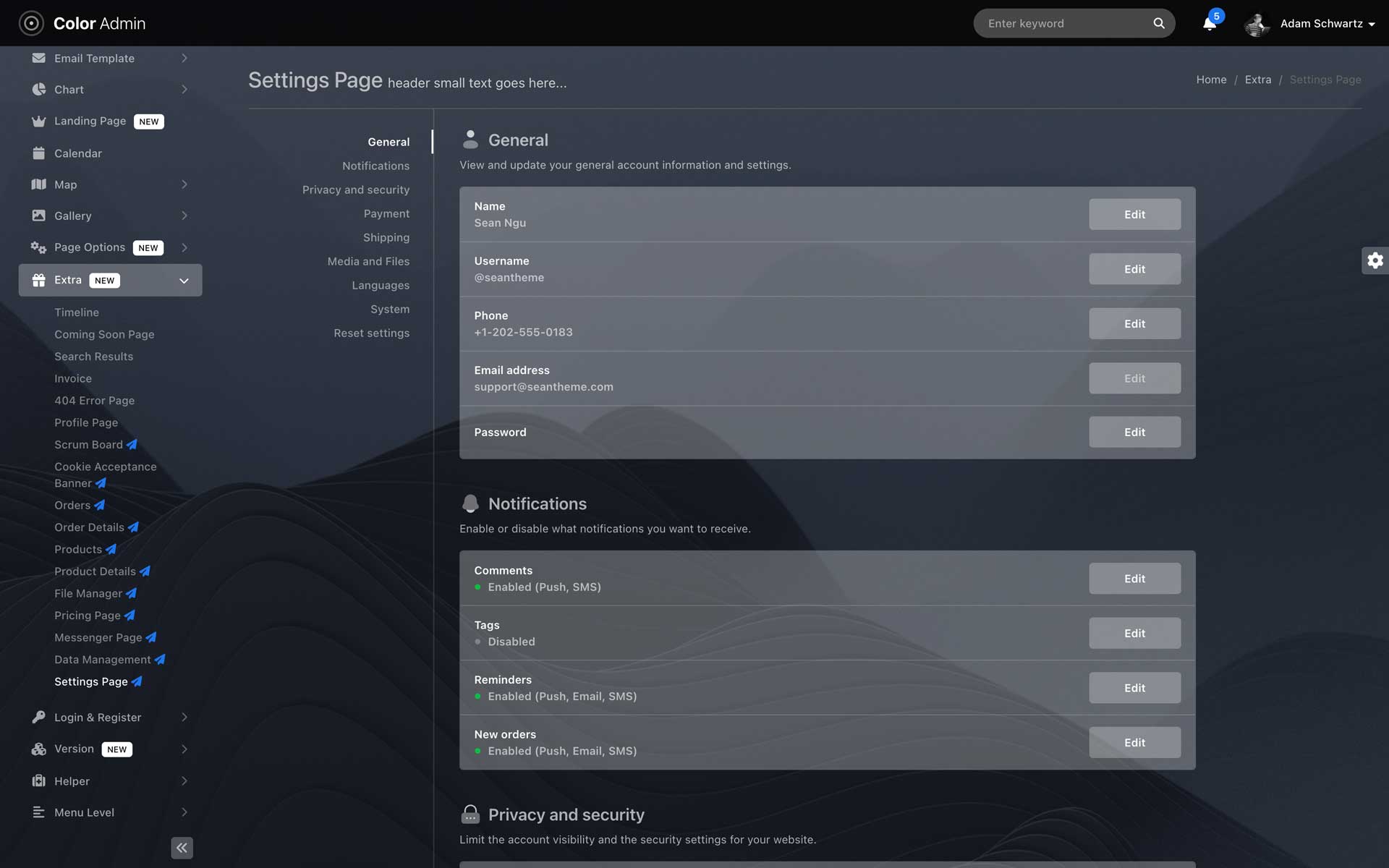Viewport: 1389px width, 868px height.
Task: Edit the Tags notification setting
Action: click(x=1134, y=633)
